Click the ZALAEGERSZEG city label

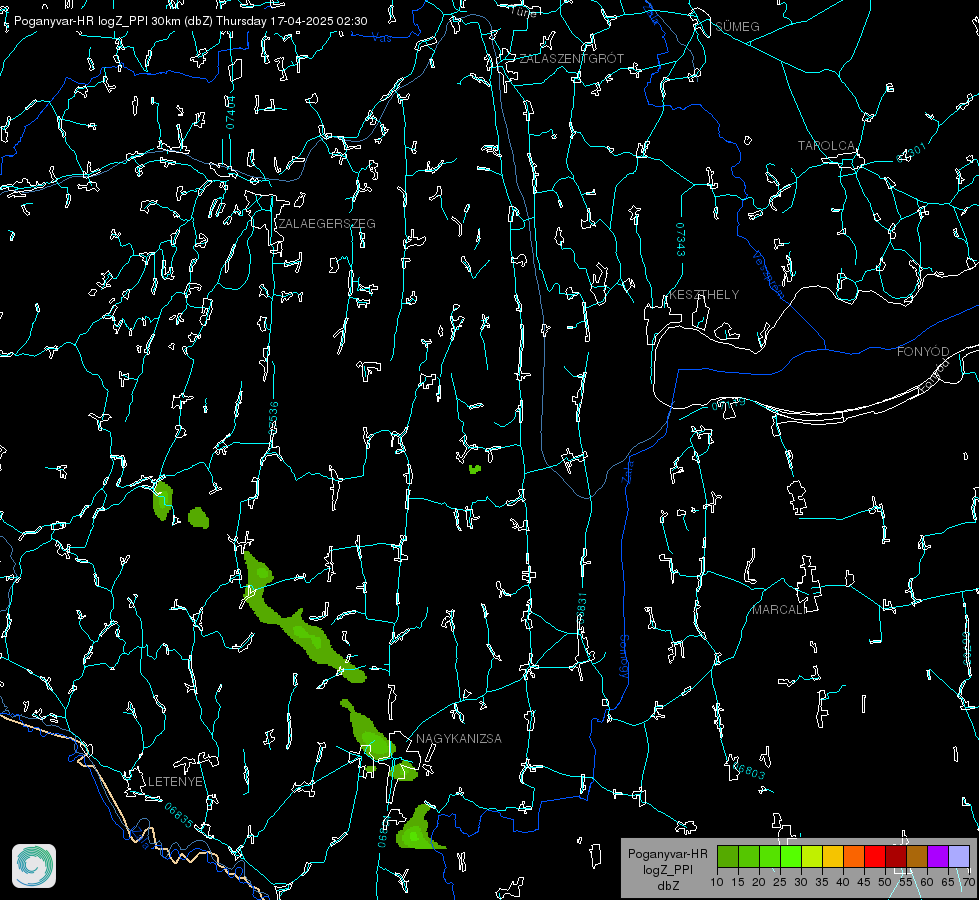tap(327, 224)
